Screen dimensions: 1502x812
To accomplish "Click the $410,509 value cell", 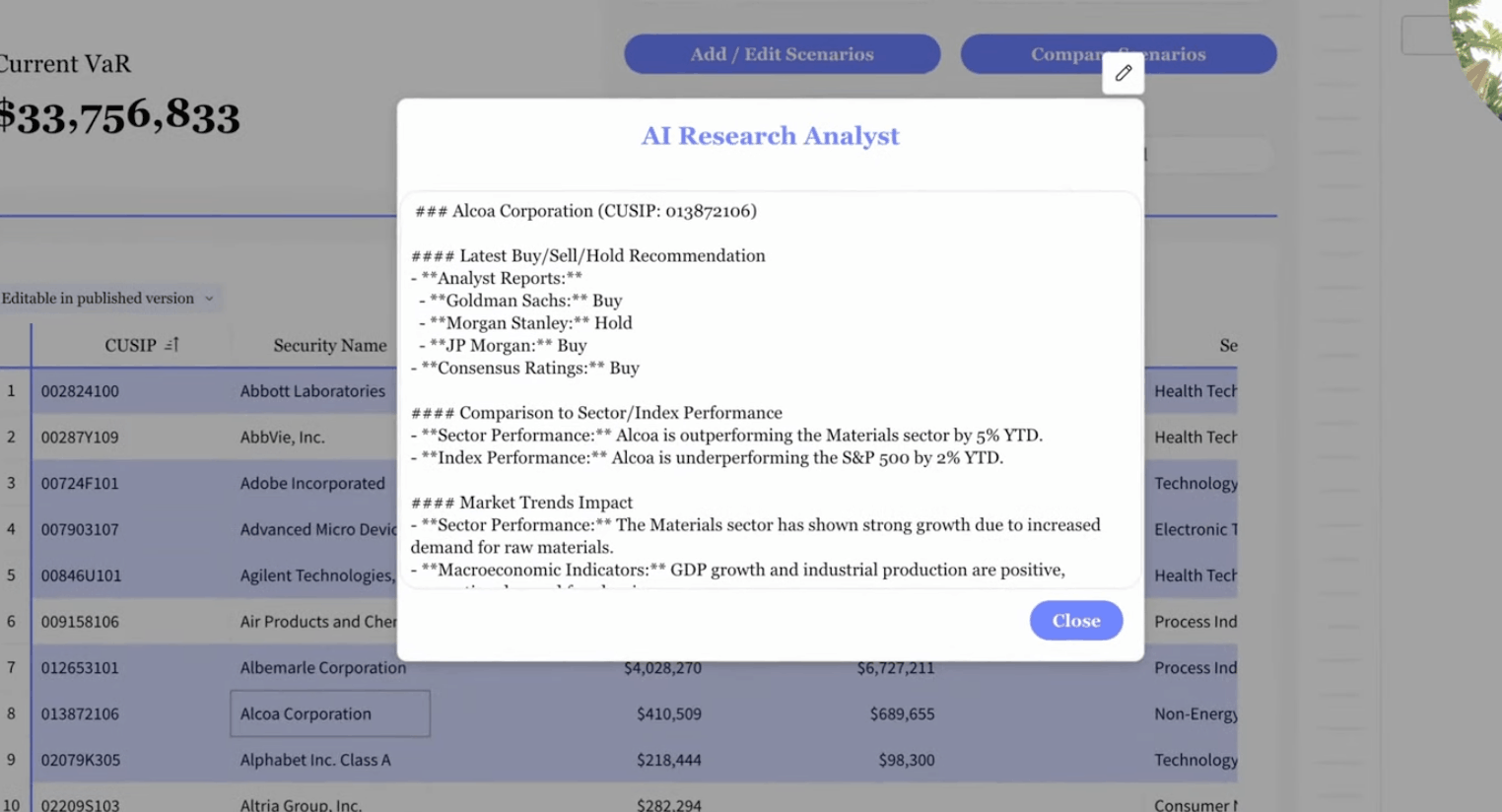I will [x=668, y=713].
